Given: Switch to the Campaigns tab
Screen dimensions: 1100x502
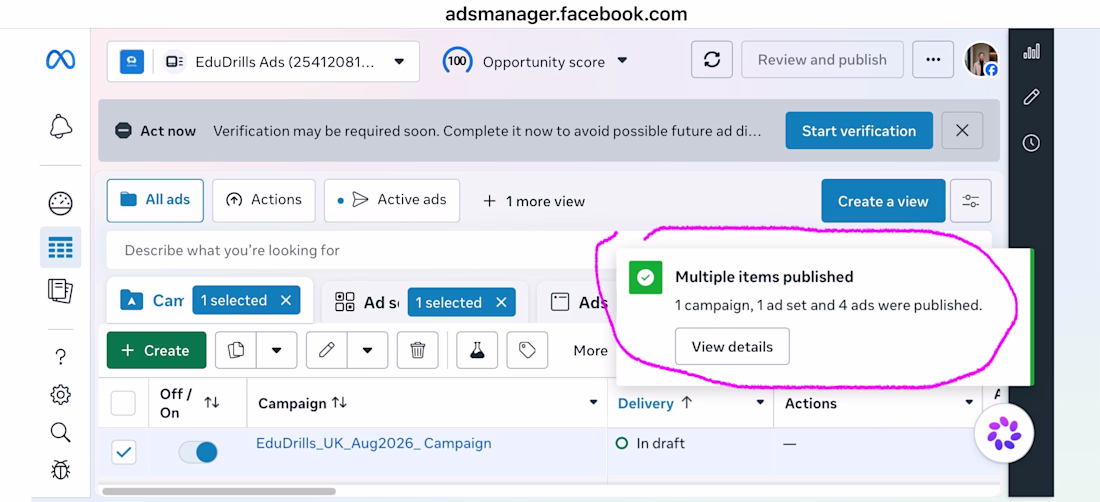Looking at the screenshot, I should (152, 301).
